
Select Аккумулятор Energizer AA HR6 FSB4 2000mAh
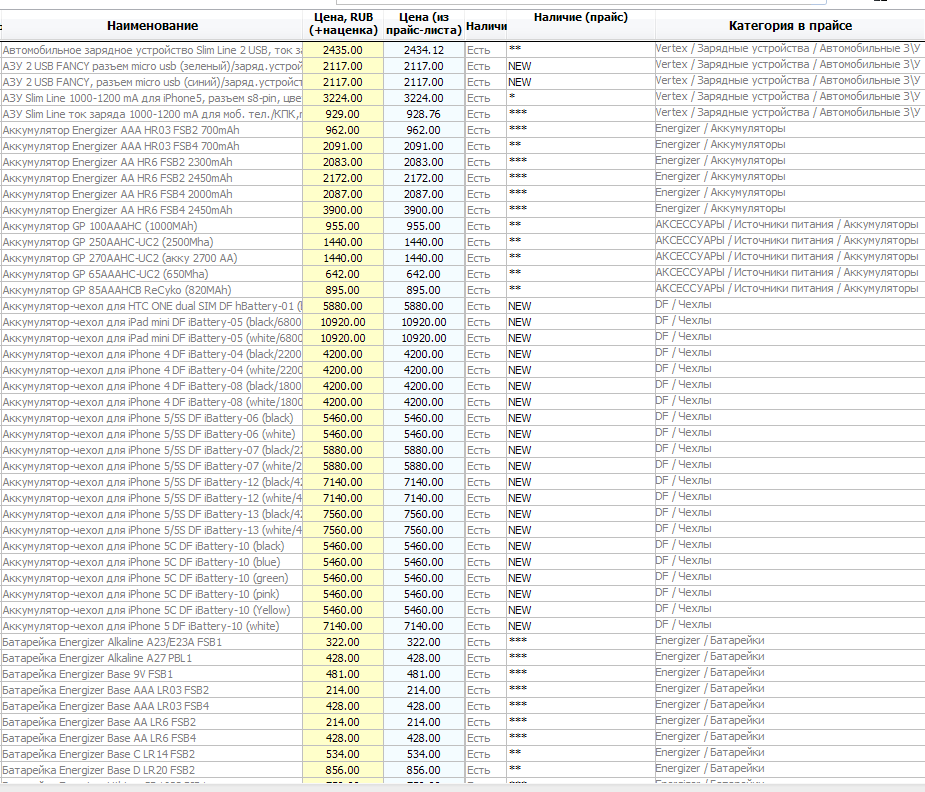(x=152, y=194)
